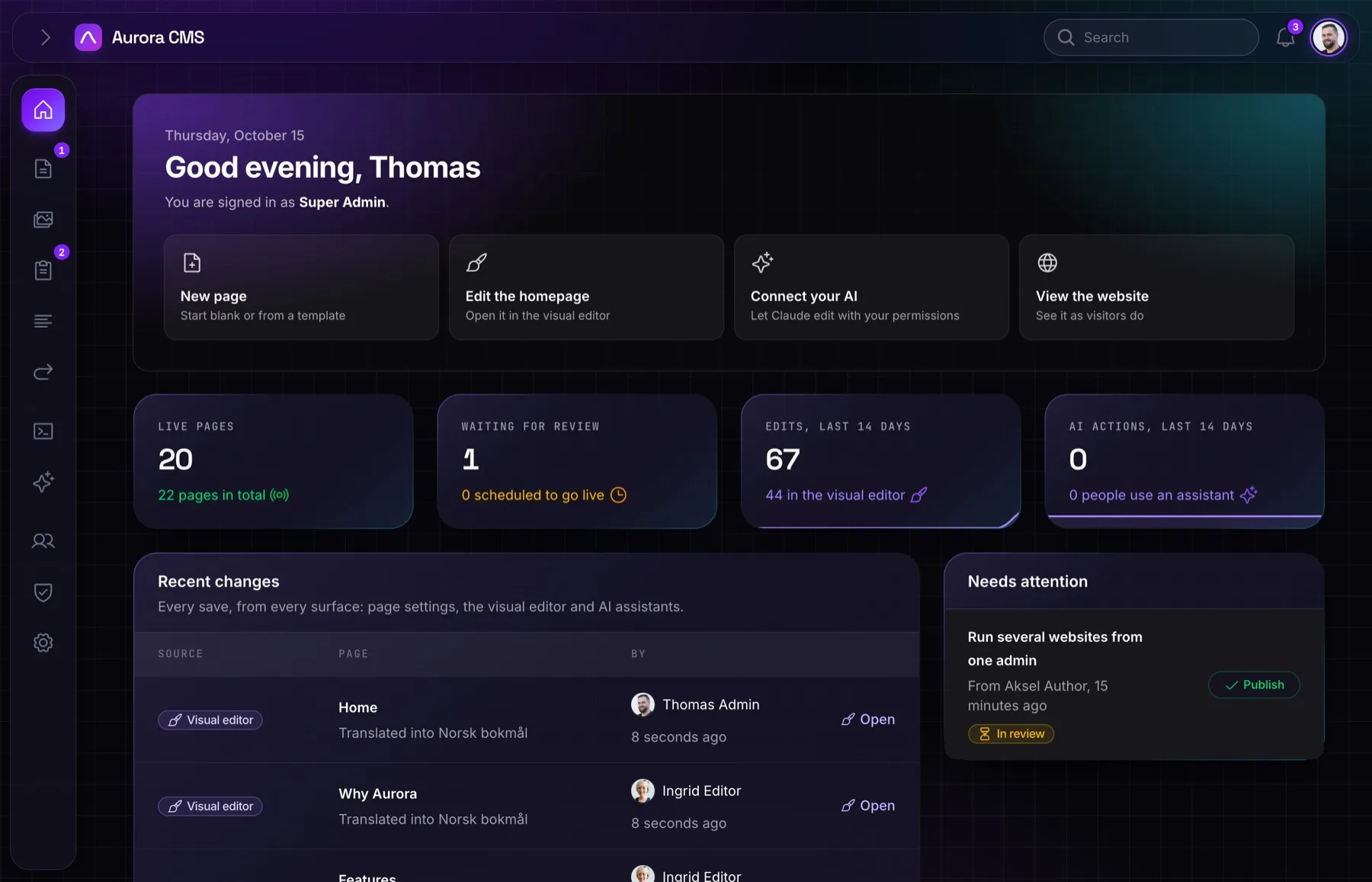Click 'Run several websites from one admin' title
Viewport: 1372px width, 882px height.
pos(1055,648)
